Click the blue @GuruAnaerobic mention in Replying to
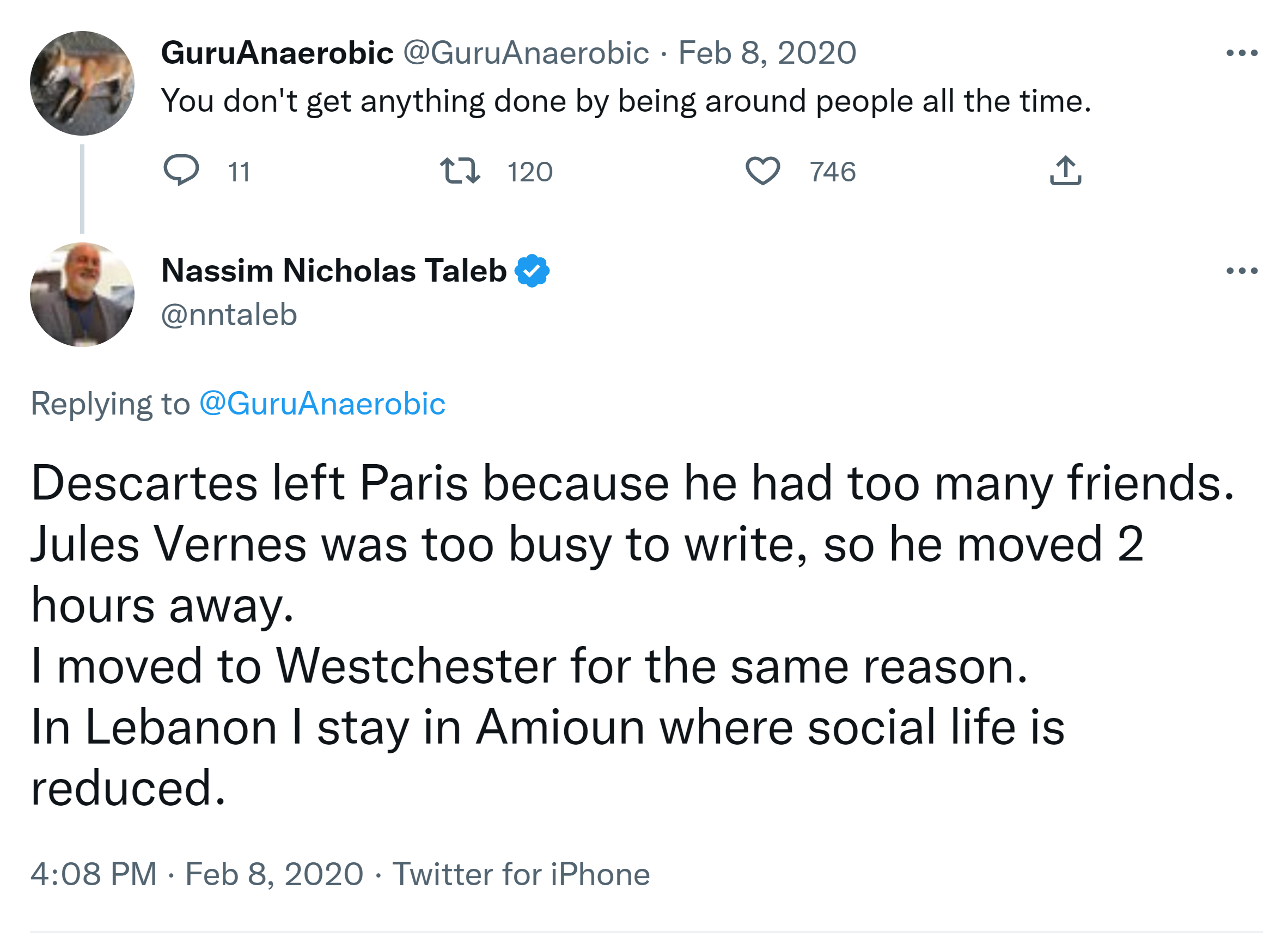 coord(322,404)
